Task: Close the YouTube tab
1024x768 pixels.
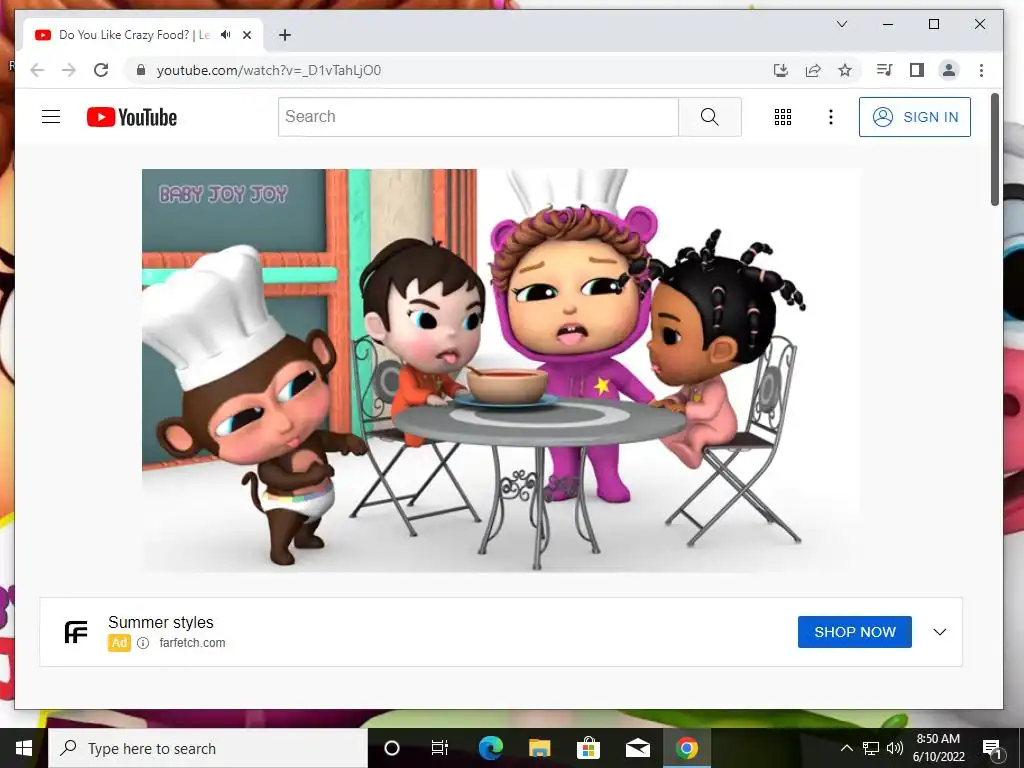Action: coord(247,35)
